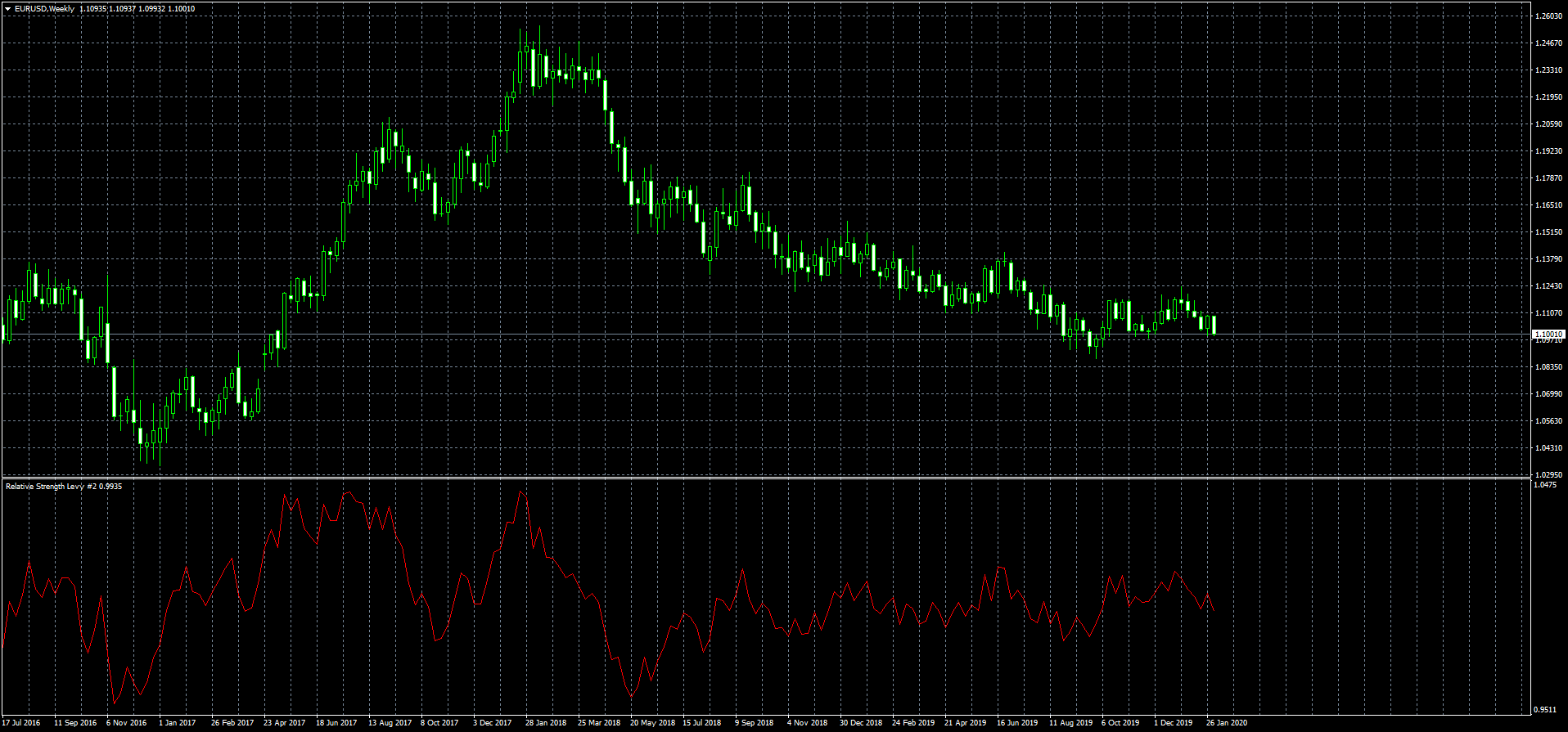Click the 30 Dec 2018 date label
This screenshot has height=732, width=1568.
(861, 723)
